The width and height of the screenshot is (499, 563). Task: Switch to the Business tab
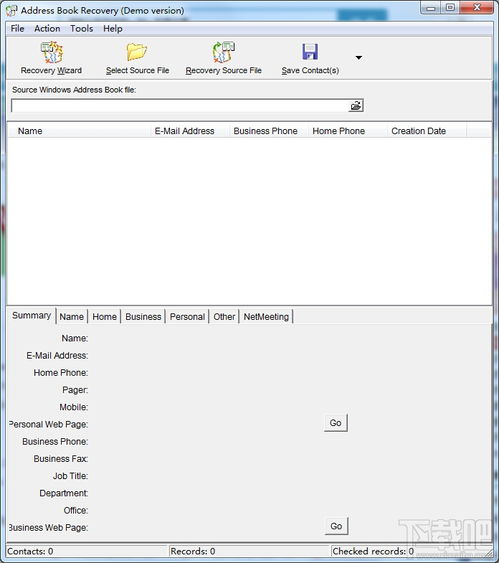click(x=143, y=317)
